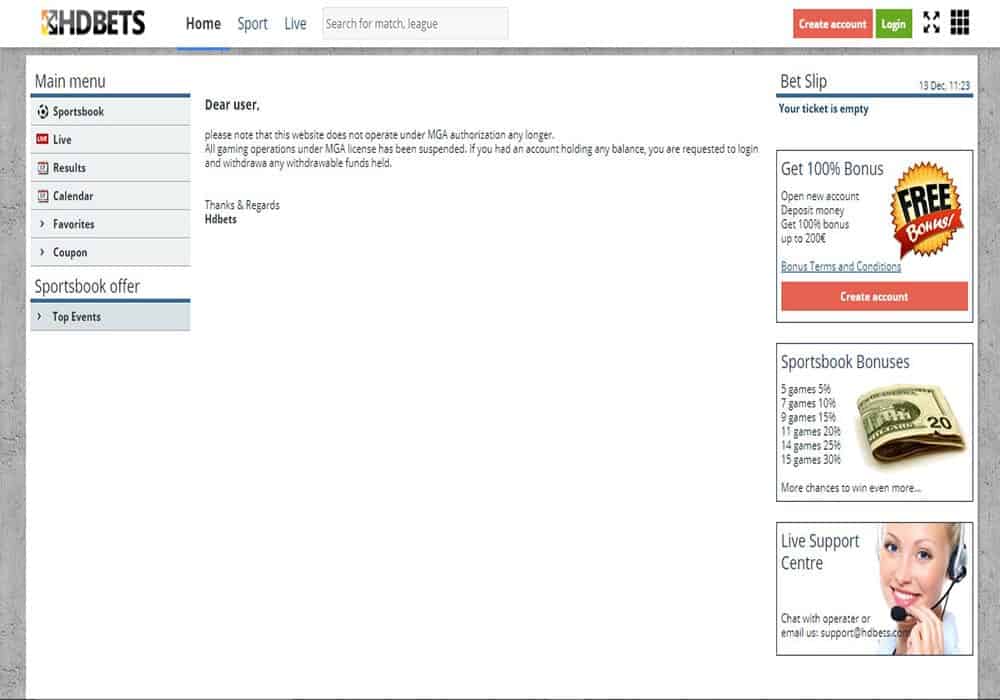Click the '15 games 30%' bonus line
This screenshot has height=700, width=1000.
click(x=811, y=460)
